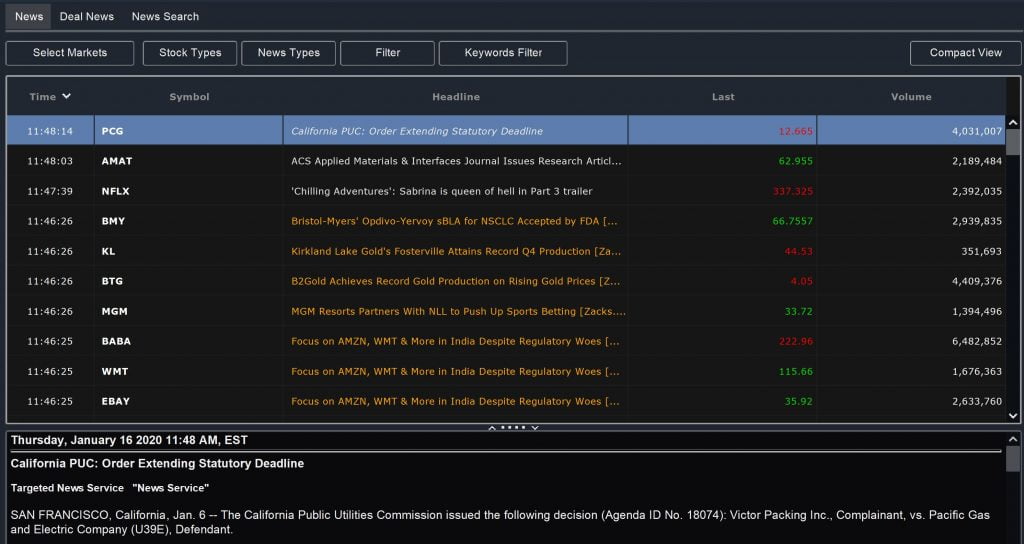Click the news table scrollbar thumb
This screenshot has height=544, width=1024.
pyautogui.click(x=1013, y=142)
